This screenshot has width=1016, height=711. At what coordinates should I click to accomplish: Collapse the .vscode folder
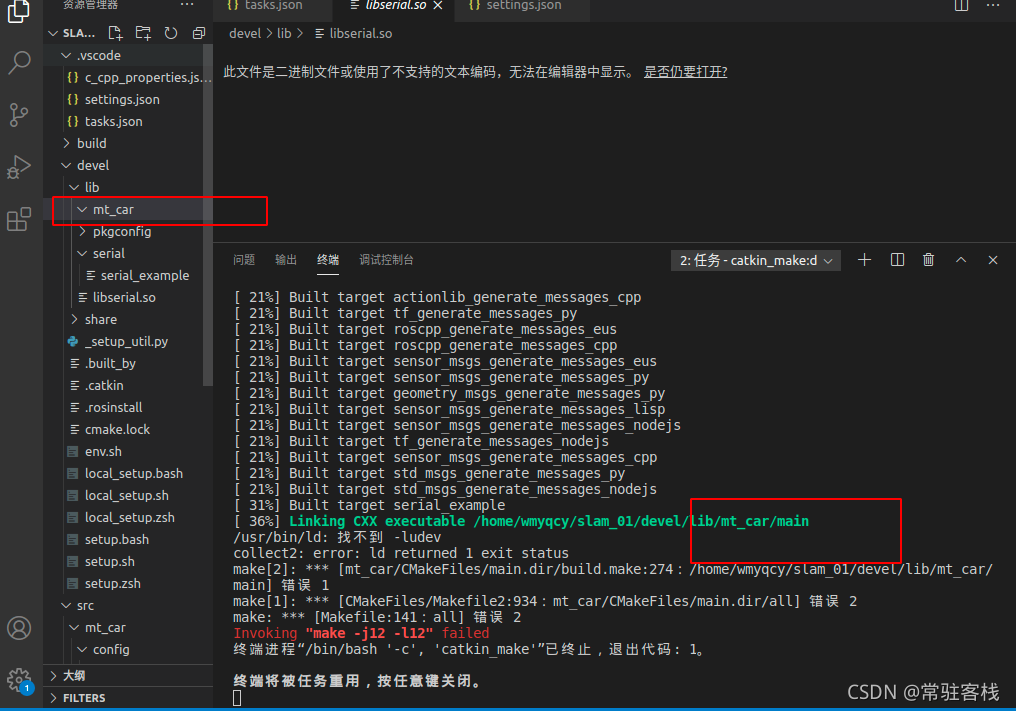[128, 56]
